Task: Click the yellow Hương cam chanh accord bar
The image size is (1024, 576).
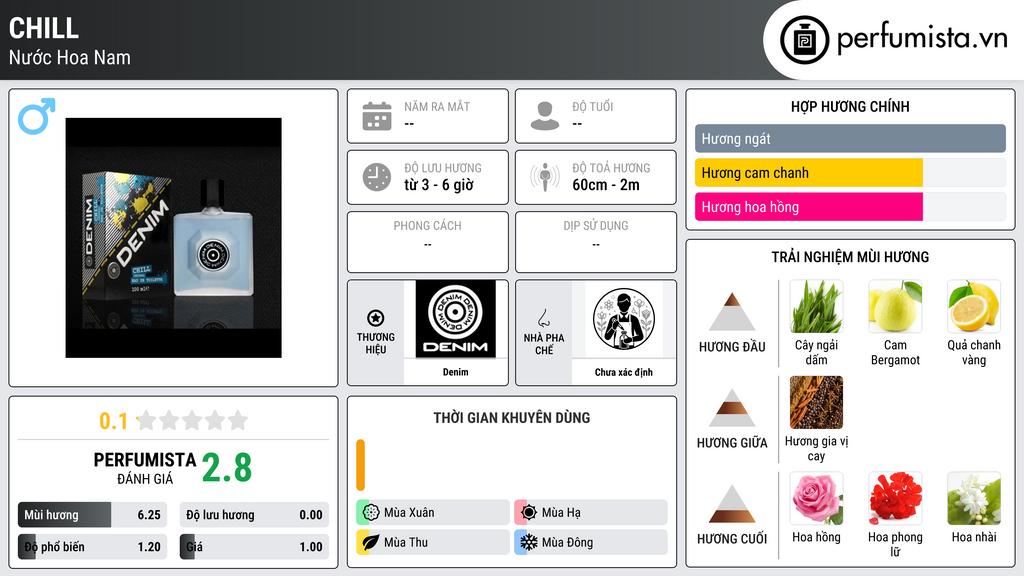Action: point(808,173)
